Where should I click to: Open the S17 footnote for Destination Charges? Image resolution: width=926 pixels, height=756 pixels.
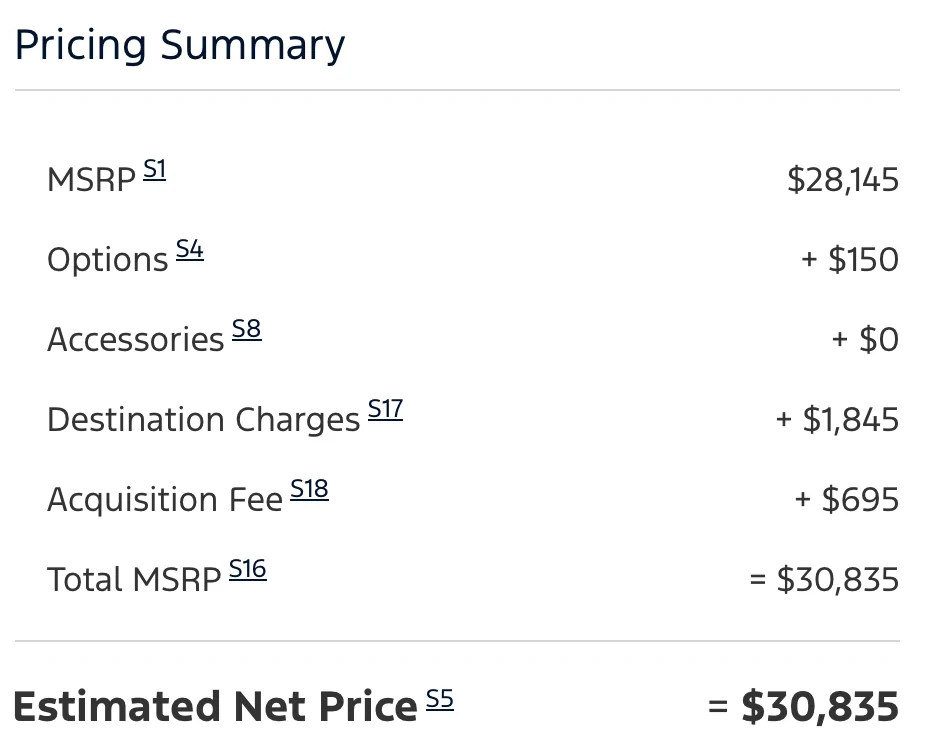(x=385, y=409)
